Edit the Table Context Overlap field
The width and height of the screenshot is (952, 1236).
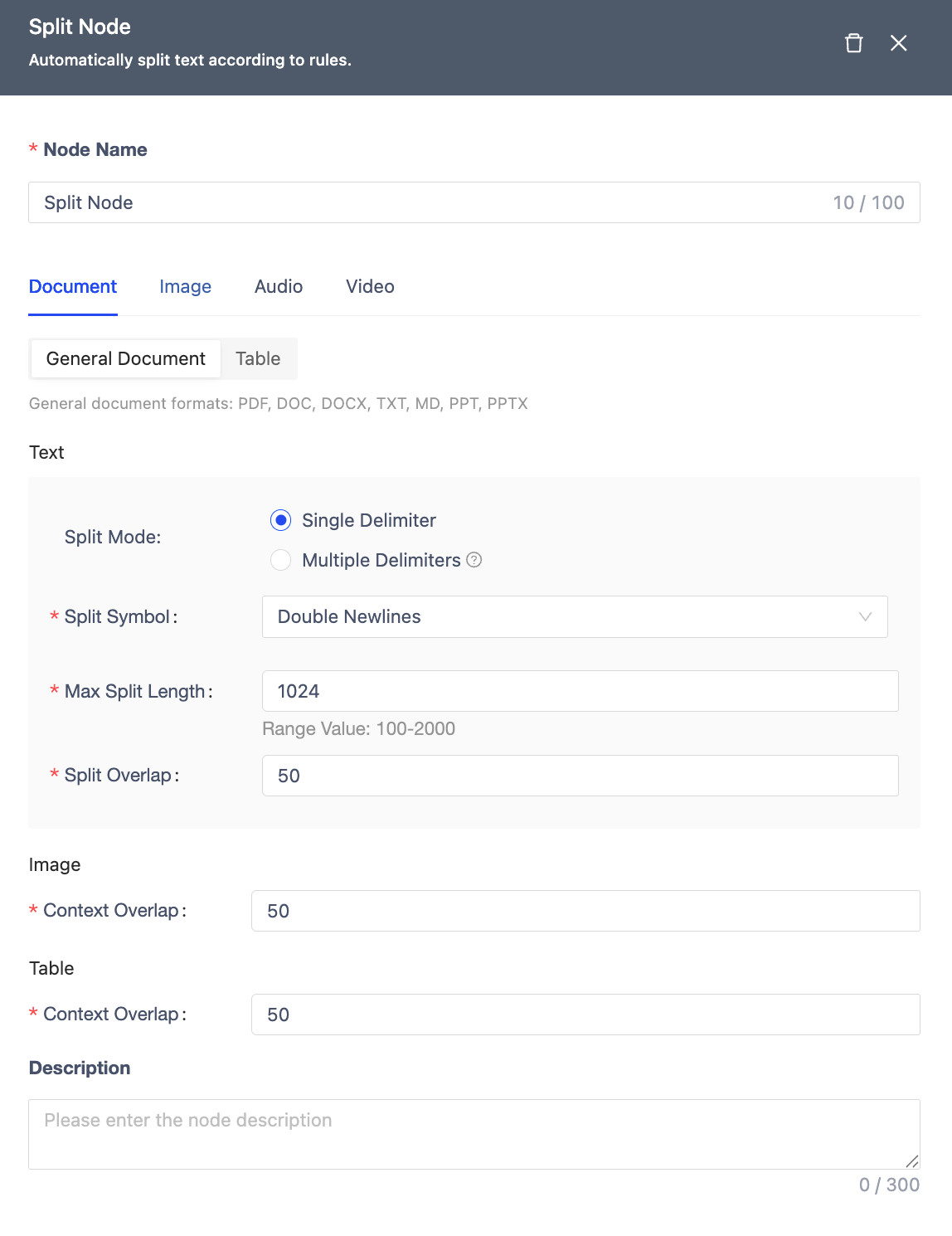coord(585,1015)
